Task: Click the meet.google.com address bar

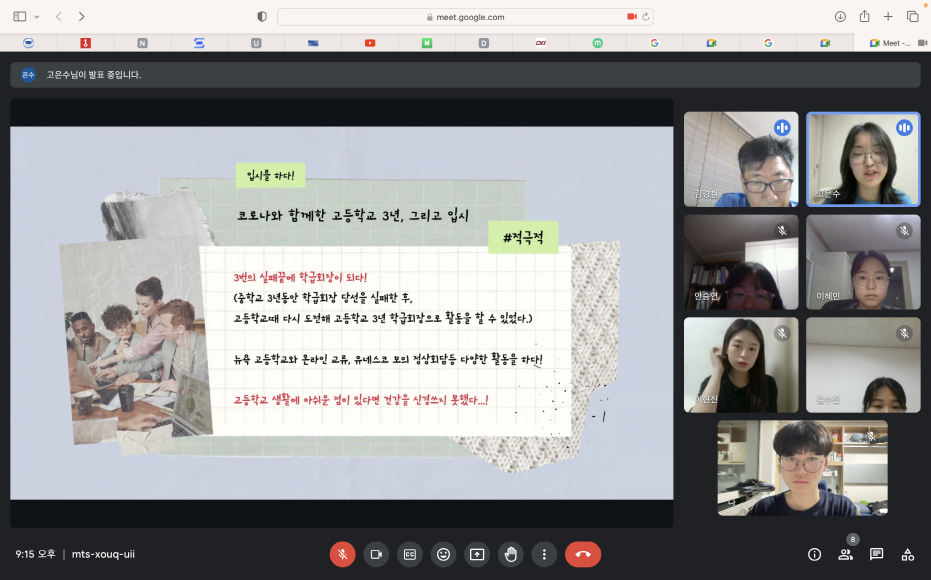Action: click(x=465, y=16)
